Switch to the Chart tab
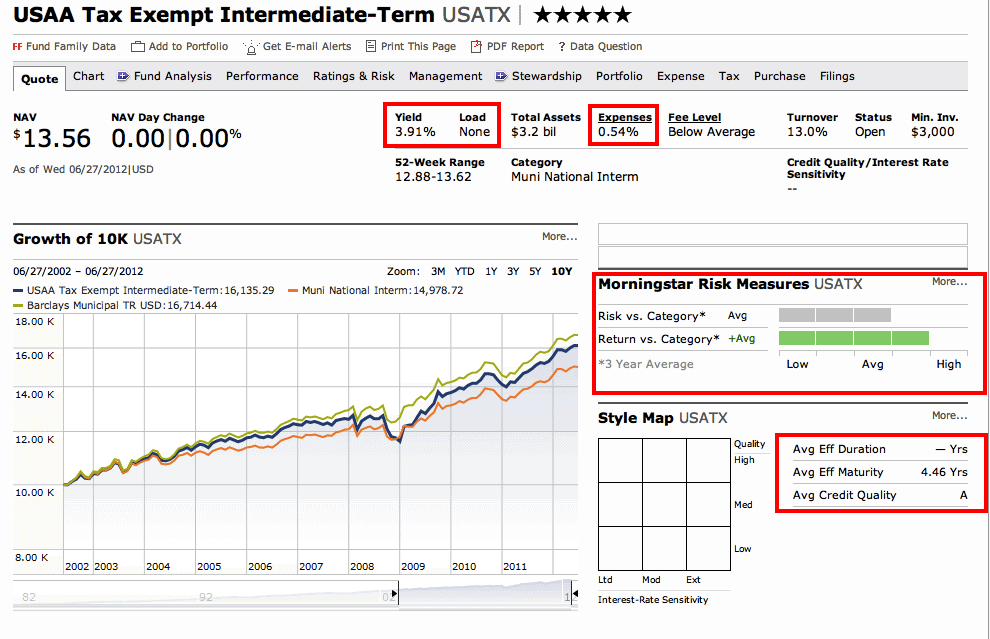The width and height of the screenshot is (990, 639). [x=88, y=76]
